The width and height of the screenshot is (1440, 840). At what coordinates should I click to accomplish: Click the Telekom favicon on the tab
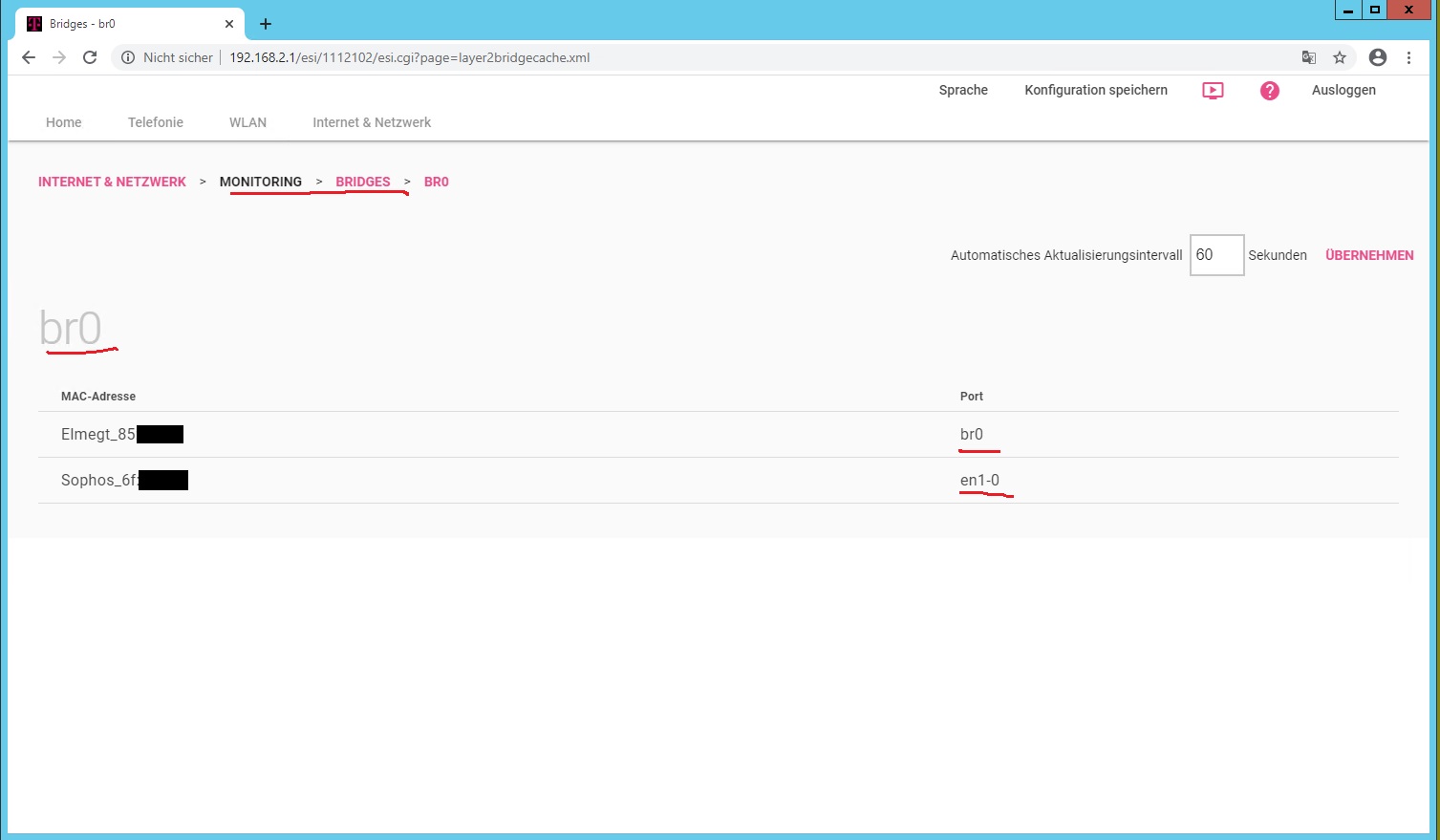click(x=34, y=24)
